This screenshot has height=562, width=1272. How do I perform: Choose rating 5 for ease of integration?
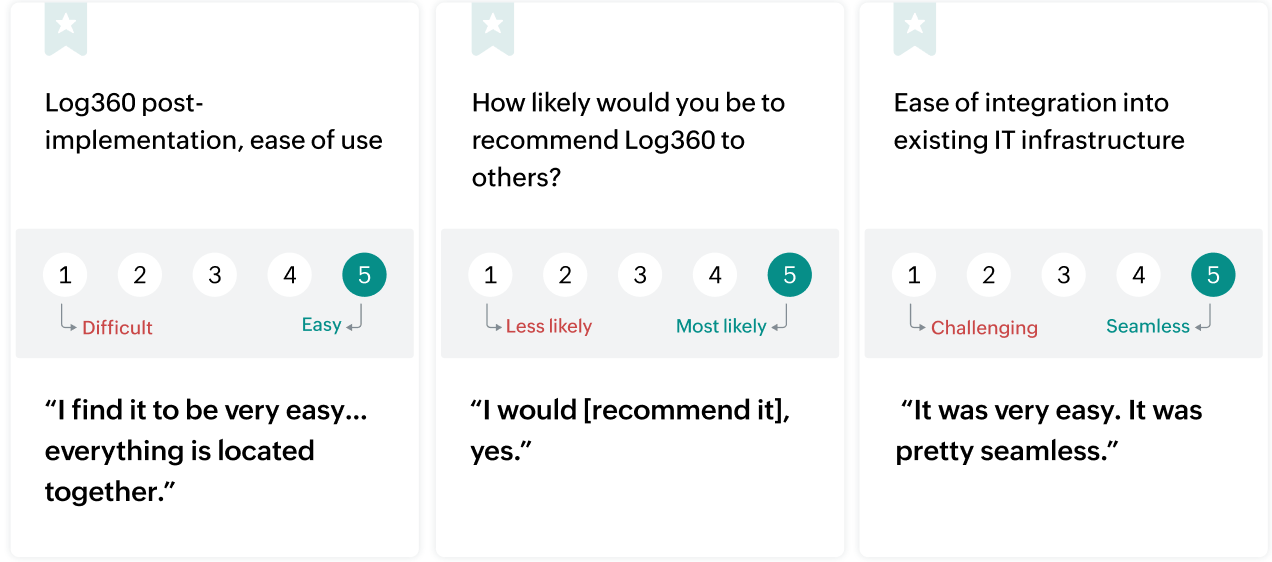[1213, 275]
